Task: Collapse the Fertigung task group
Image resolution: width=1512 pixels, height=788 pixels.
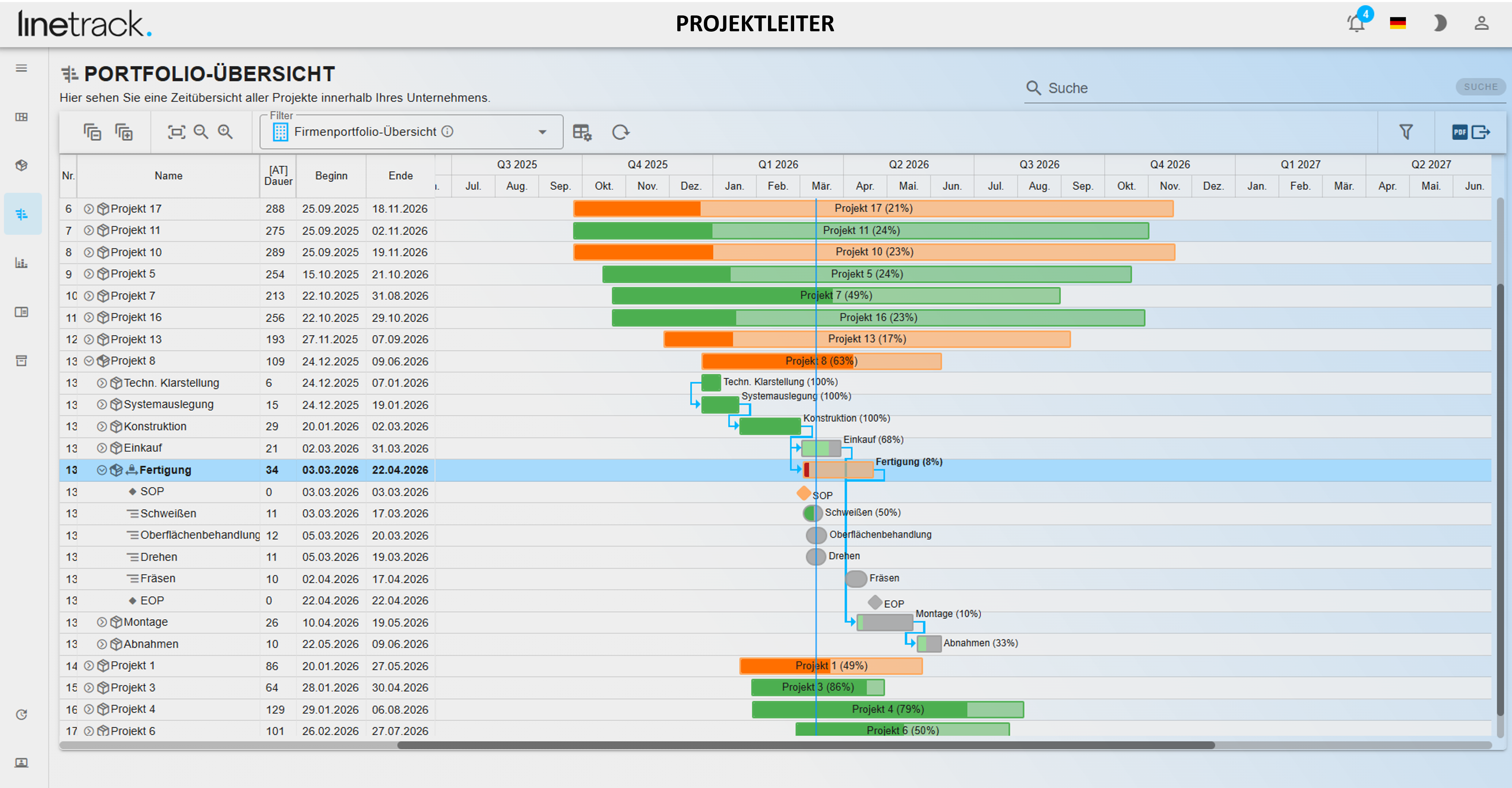Action: click(101, 470)
